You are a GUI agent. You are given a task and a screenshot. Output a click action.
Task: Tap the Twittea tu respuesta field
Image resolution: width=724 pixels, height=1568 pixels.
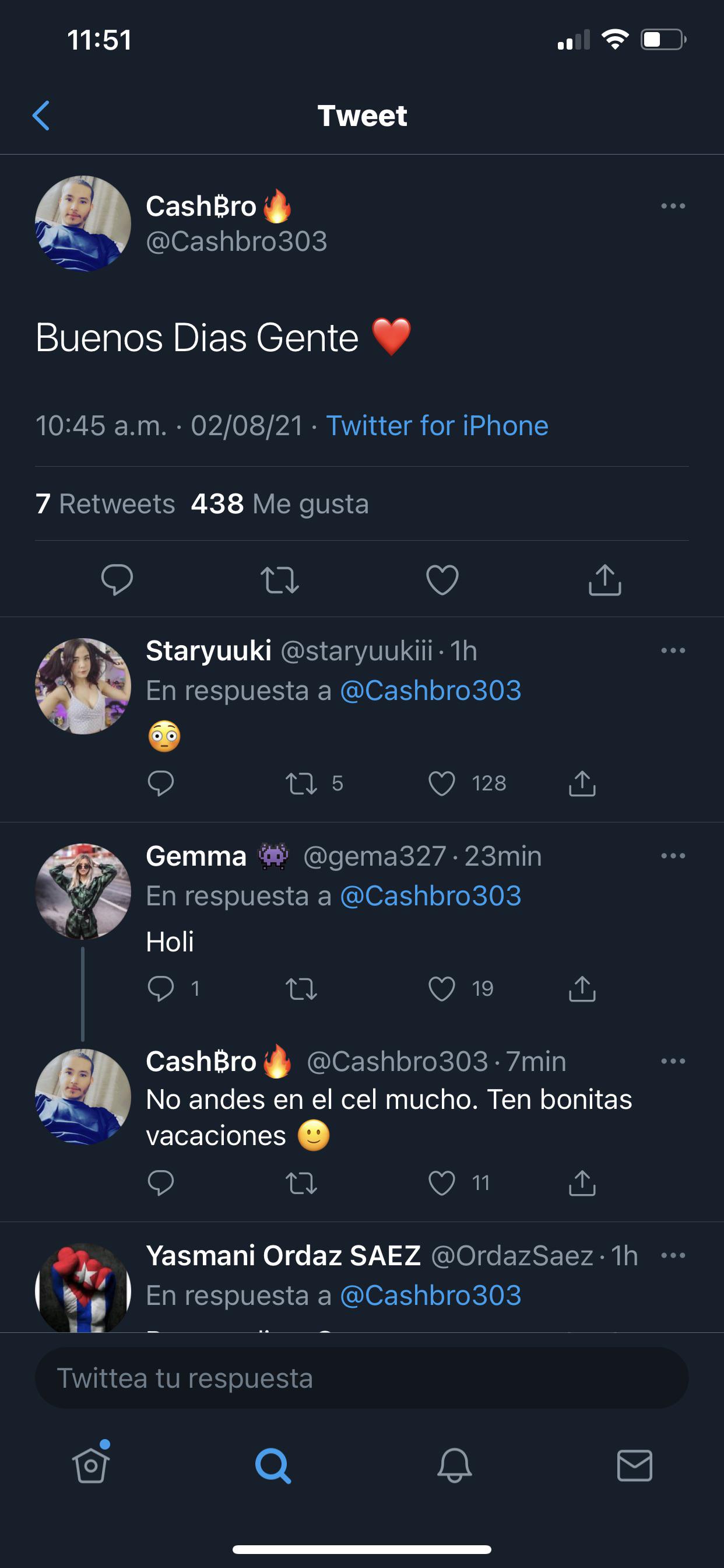click(x=361, y=1378)
